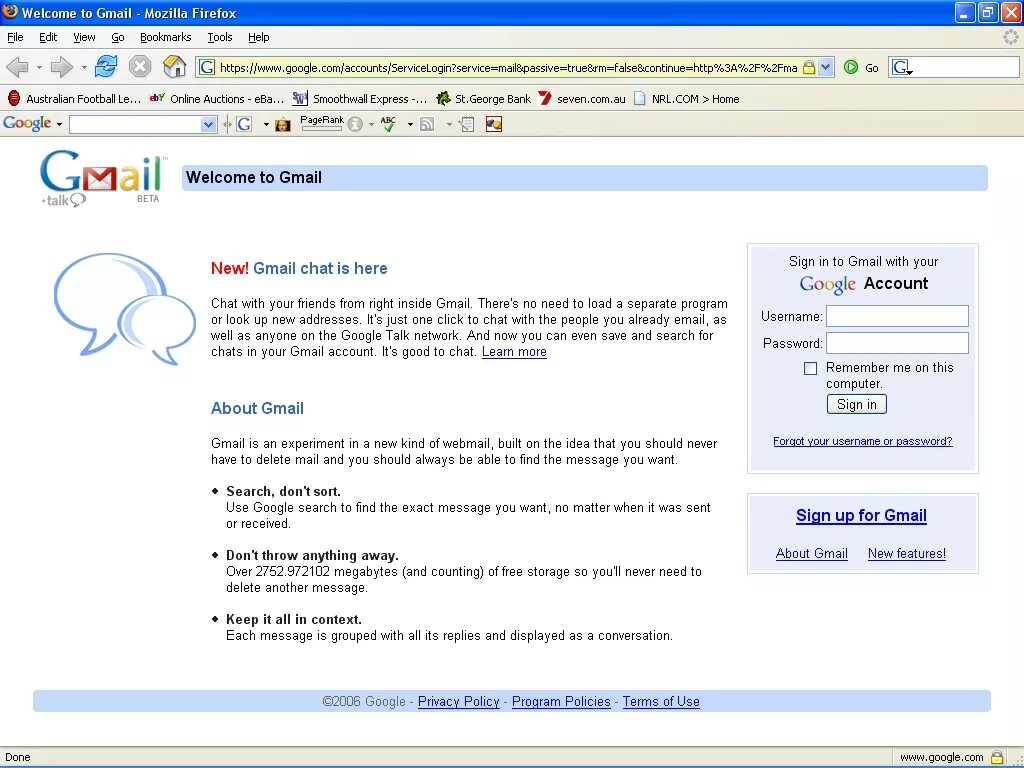Open the RSS subscribe dropdown arrow
Viewport: 1024px width, 768px height.
click(x=449, y=124)
